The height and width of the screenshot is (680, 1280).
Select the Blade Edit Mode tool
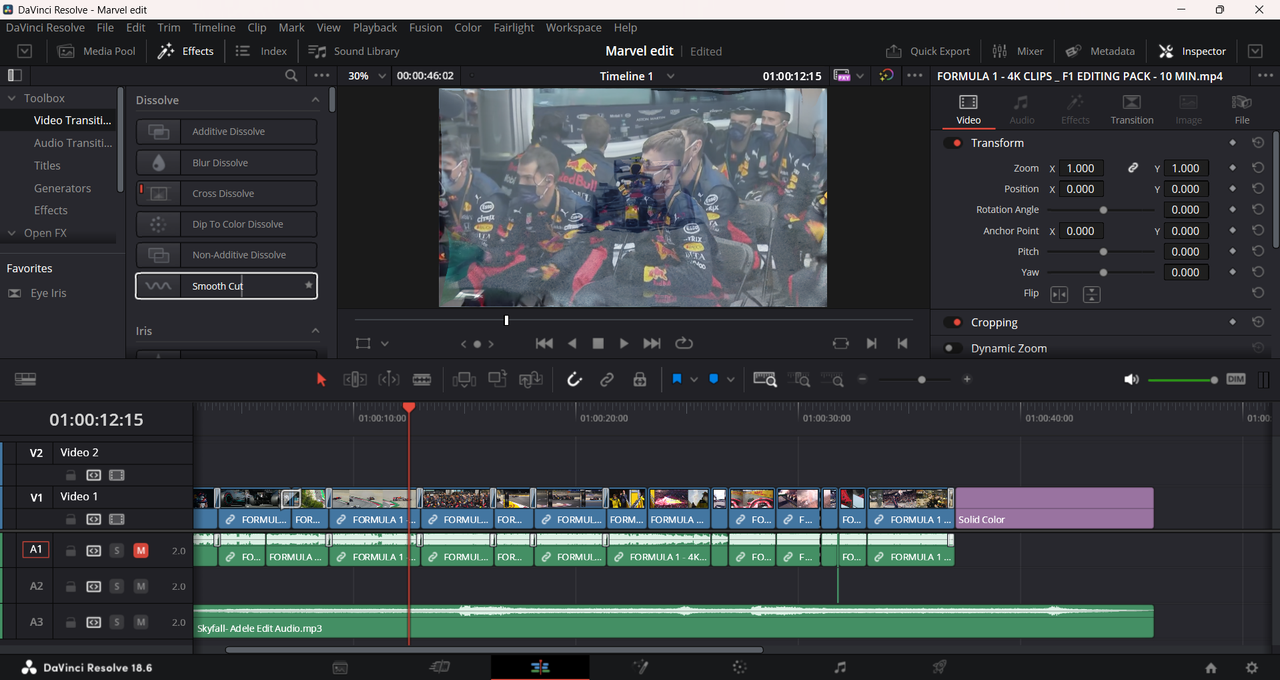[x=422, y=380]
